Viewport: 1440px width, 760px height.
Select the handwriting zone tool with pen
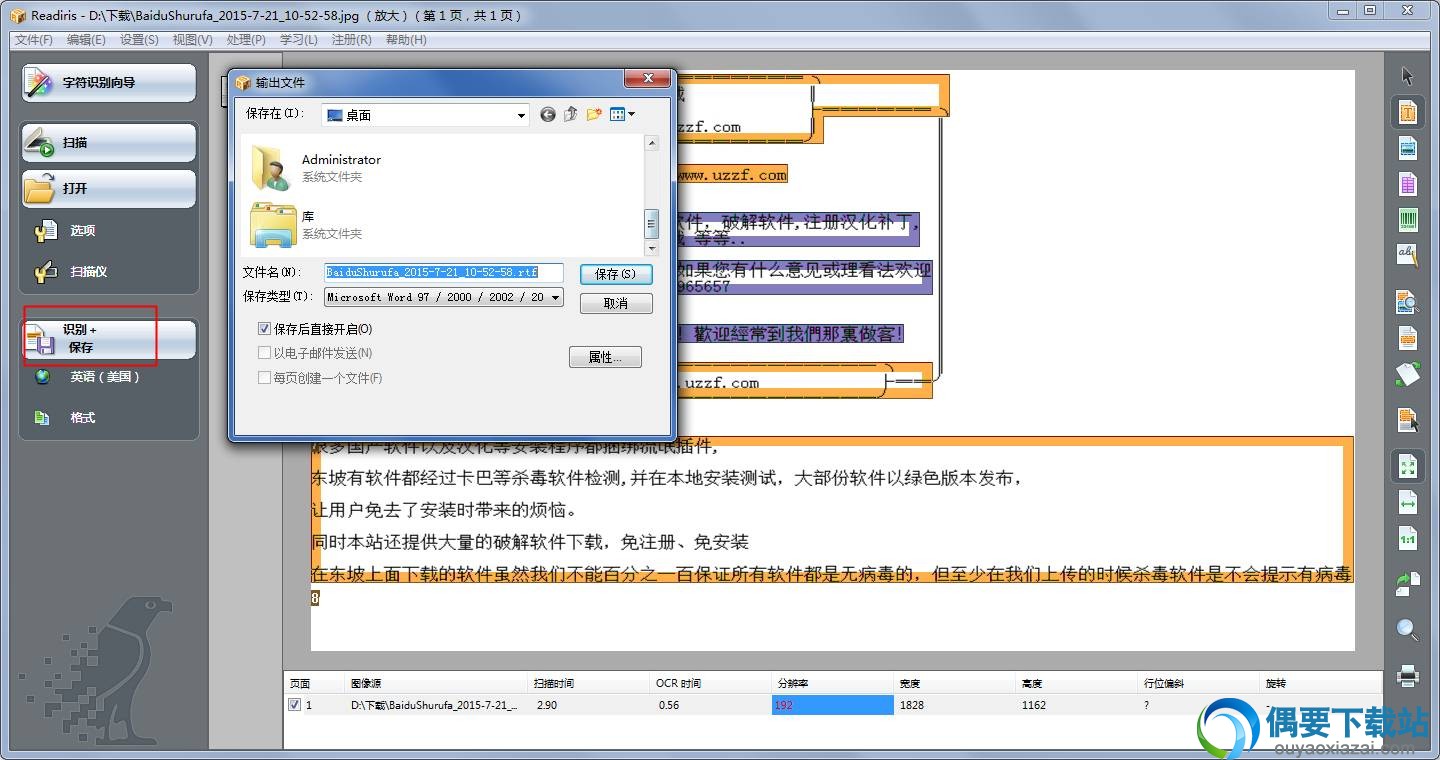(1408, 255)
